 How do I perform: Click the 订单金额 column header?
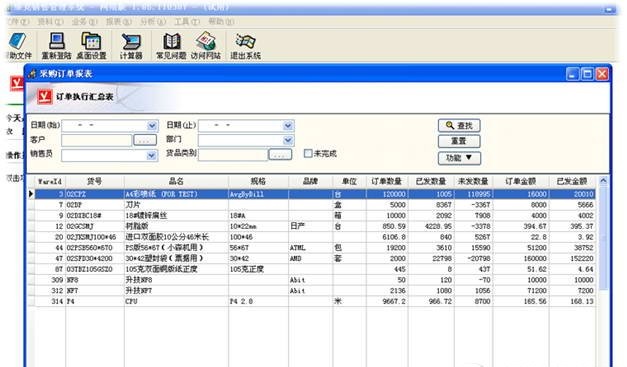[x=521, y=182]
